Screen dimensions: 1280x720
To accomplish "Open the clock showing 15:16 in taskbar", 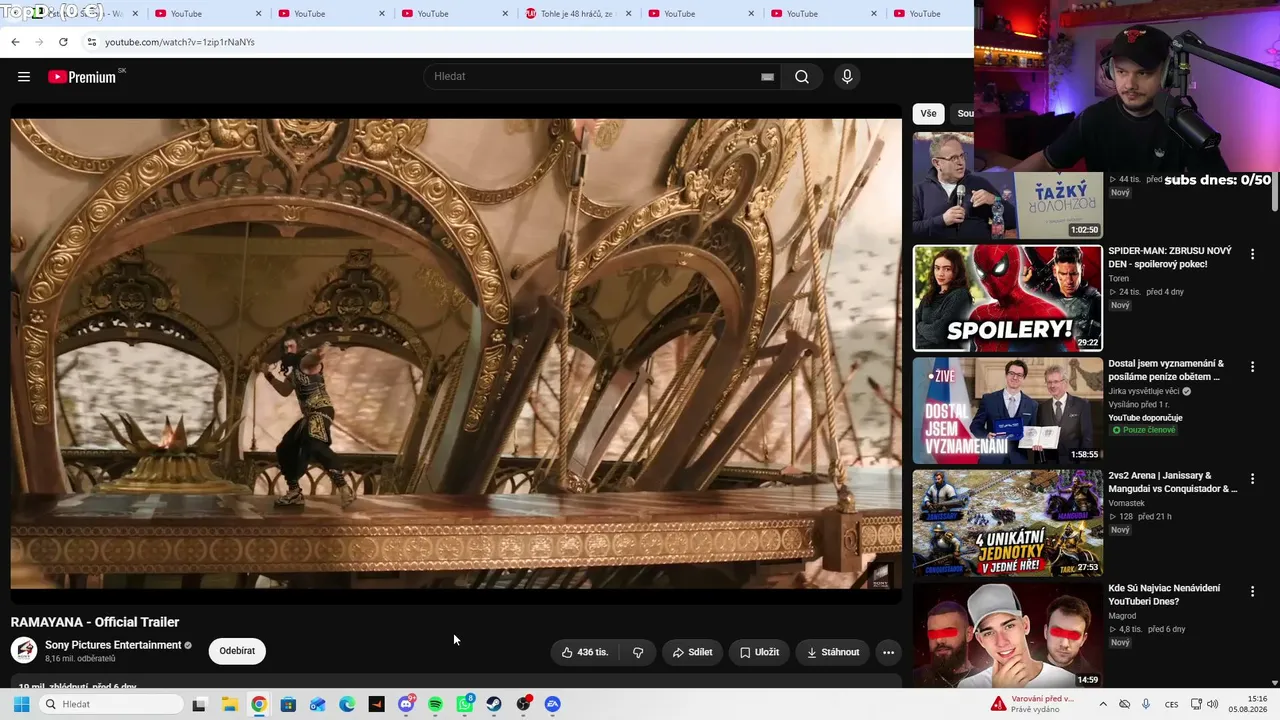I will tap(1249, 704).
